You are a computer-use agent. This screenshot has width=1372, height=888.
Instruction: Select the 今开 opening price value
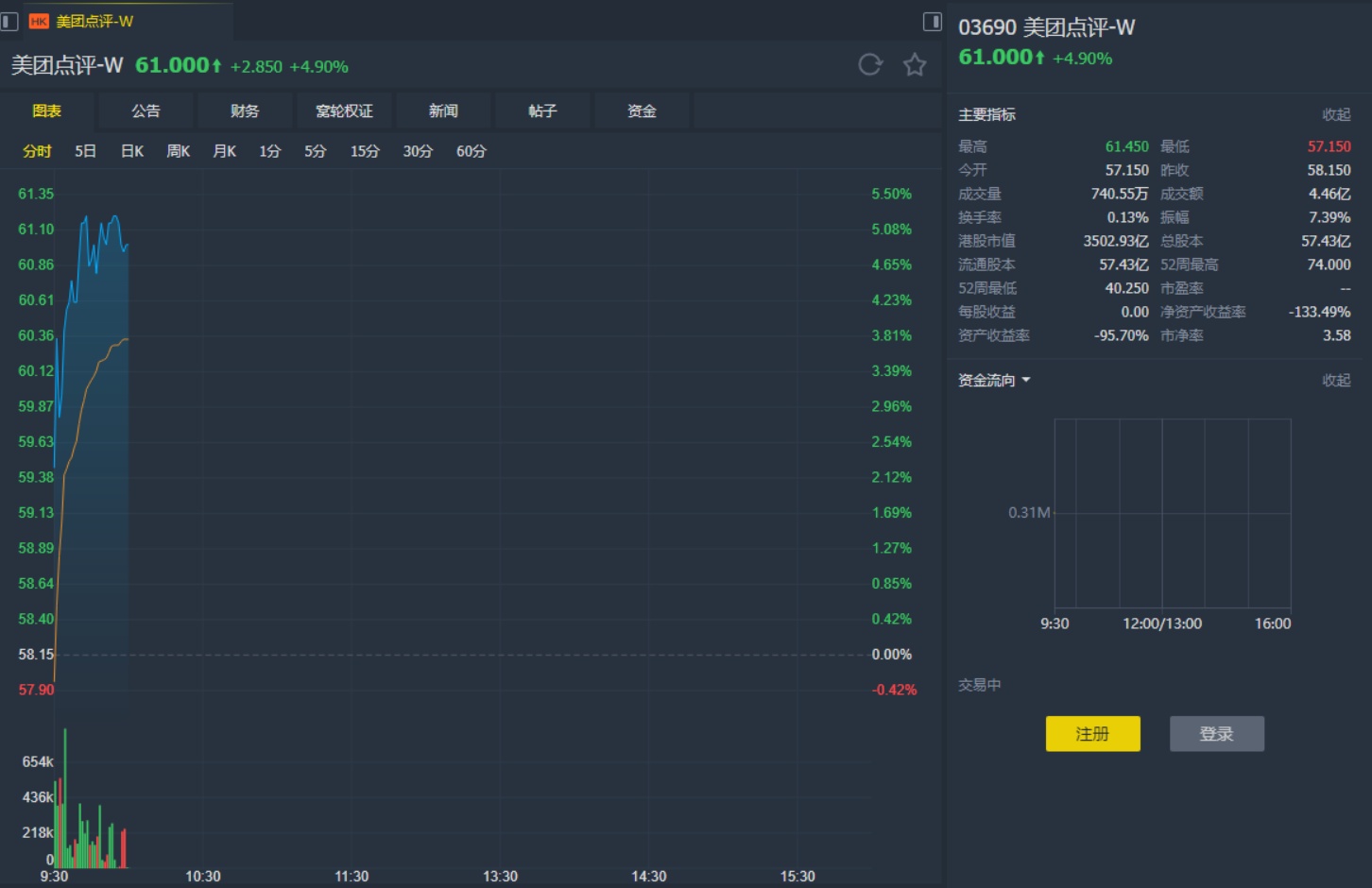[1127, 170]
